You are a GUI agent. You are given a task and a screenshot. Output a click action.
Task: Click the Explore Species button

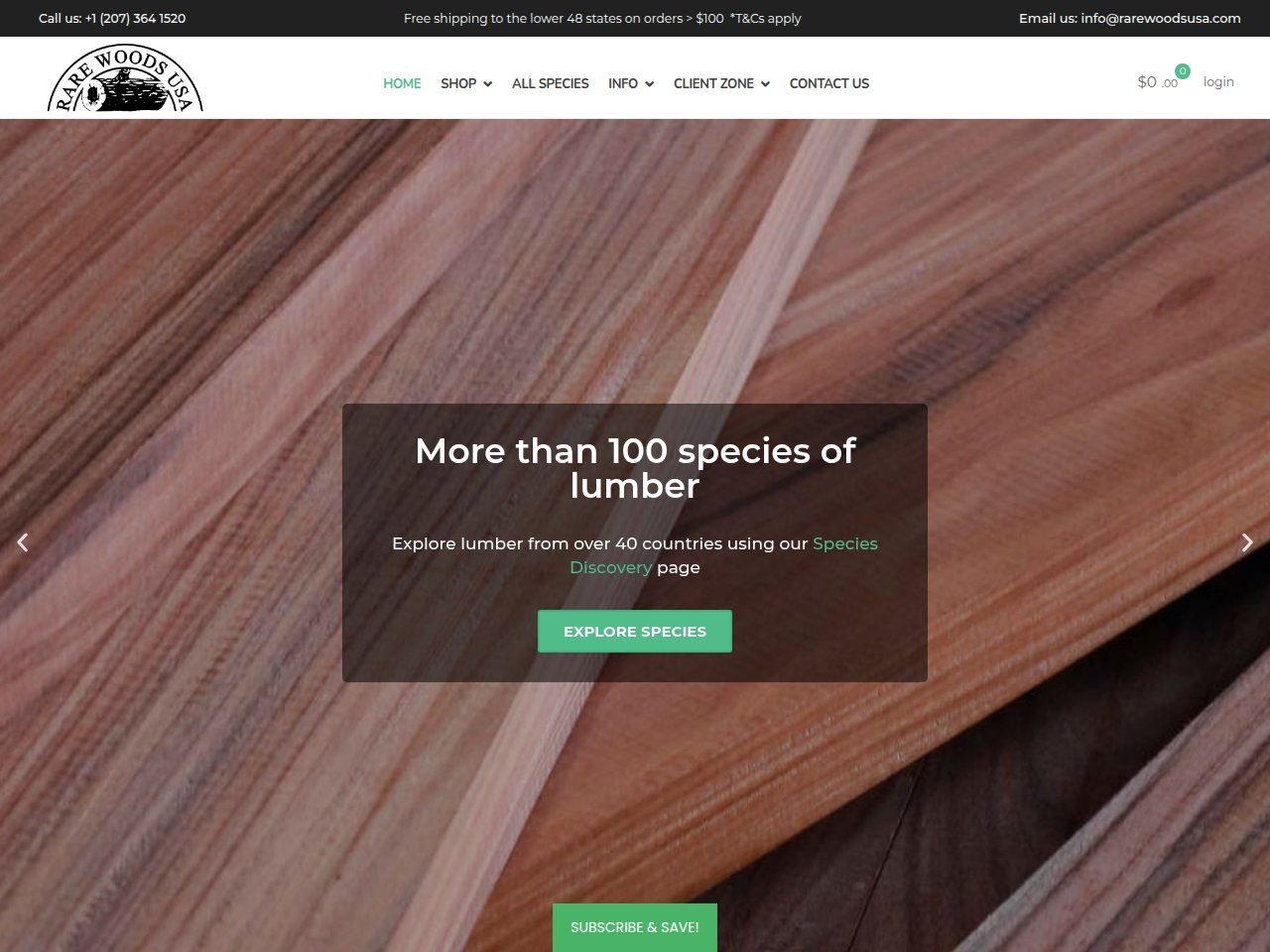pos(635,631)
